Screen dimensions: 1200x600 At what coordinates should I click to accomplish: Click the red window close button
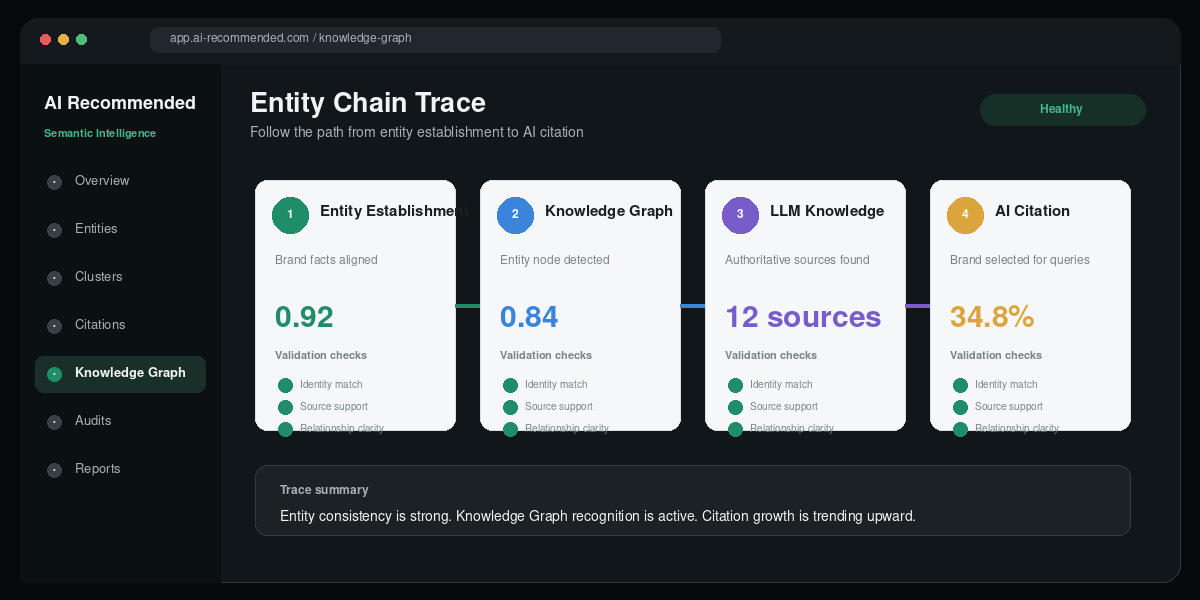(45, 39)
